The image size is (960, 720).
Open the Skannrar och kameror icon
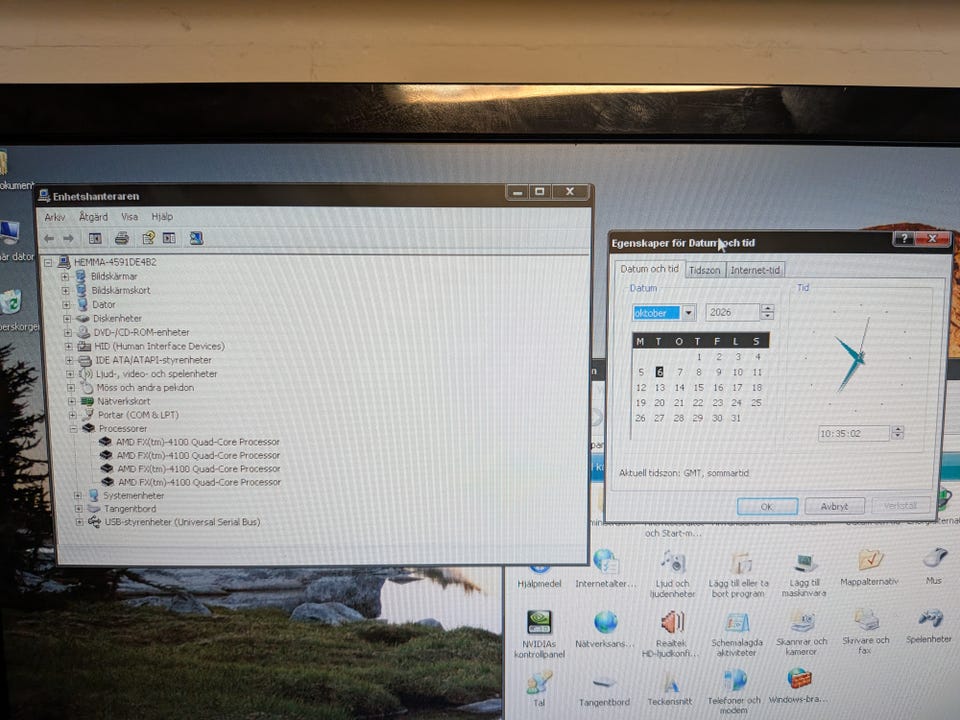tap(801, 633)
